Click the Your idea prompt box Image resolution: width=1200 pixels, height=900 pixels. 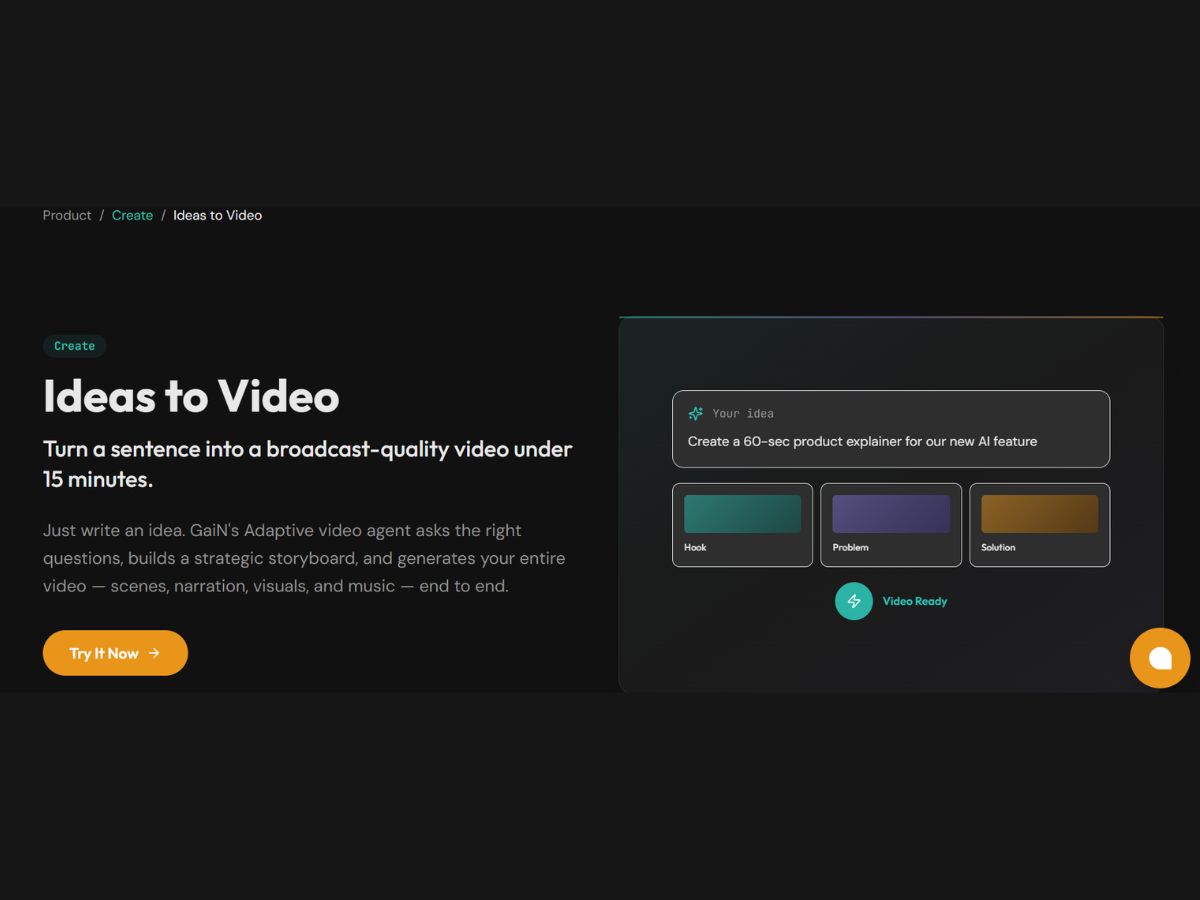pyautogui.click(x=891, y=429)
